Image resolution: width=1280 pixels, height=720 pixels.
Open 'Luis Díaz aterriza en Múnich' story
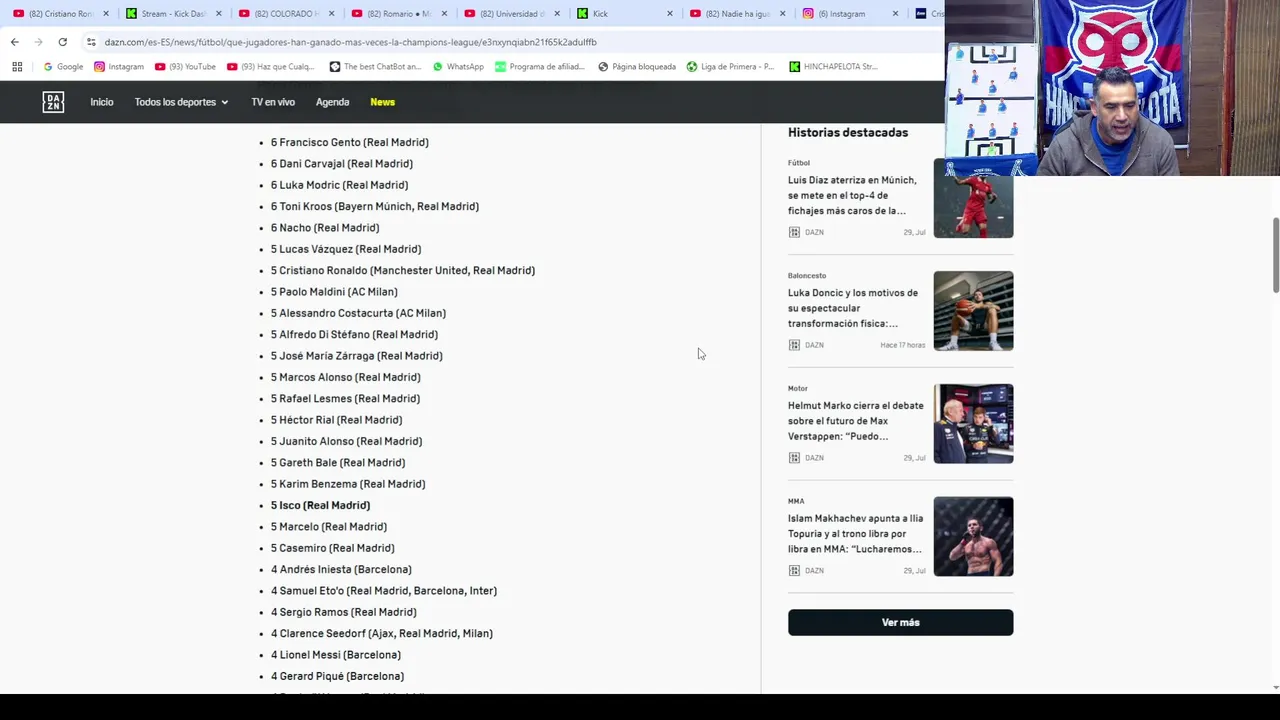(852, 195)
